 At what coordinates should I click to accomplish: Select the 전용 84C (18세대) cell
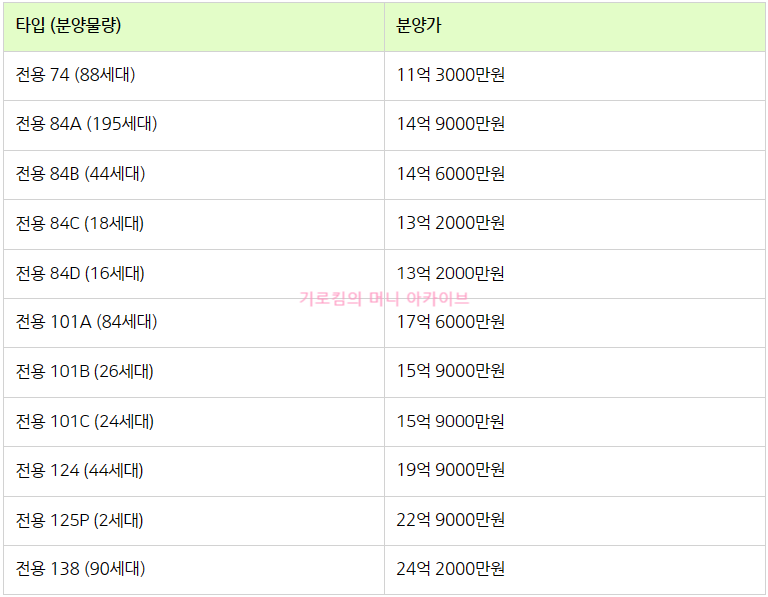194,224
